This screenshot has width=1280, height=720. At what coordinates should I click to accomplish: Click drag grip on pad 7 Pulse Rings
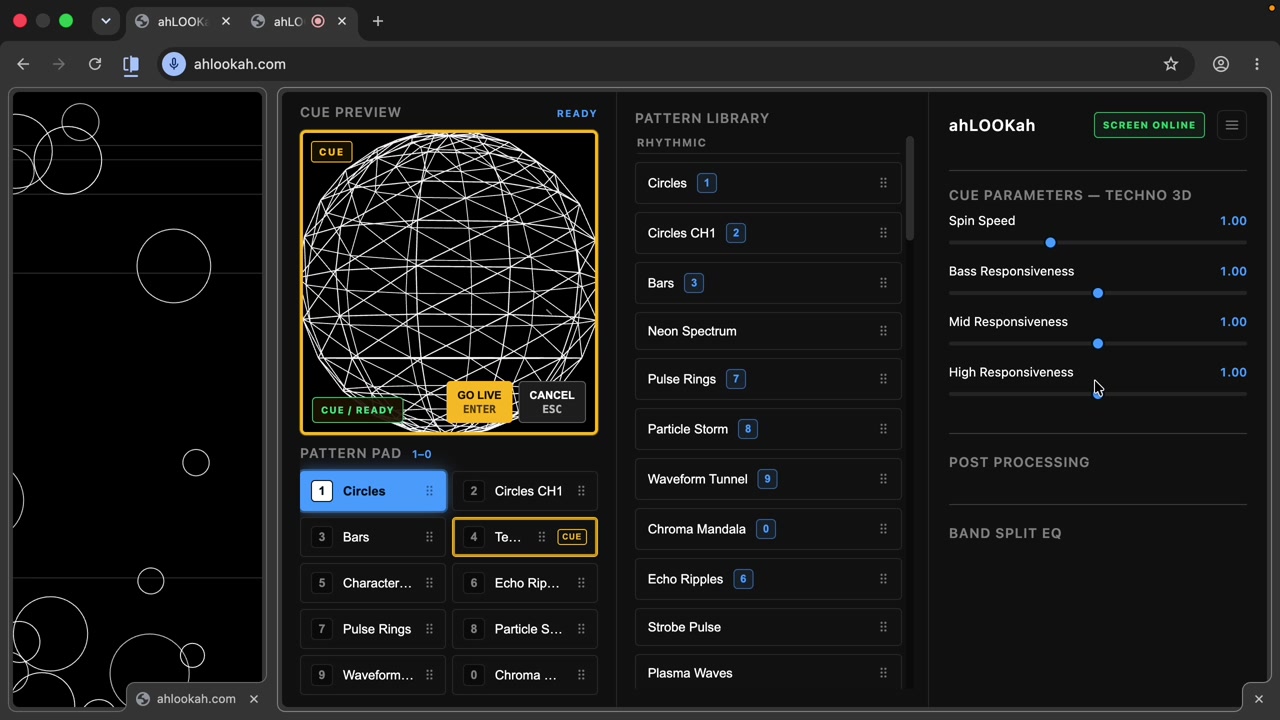click(429, 629)
